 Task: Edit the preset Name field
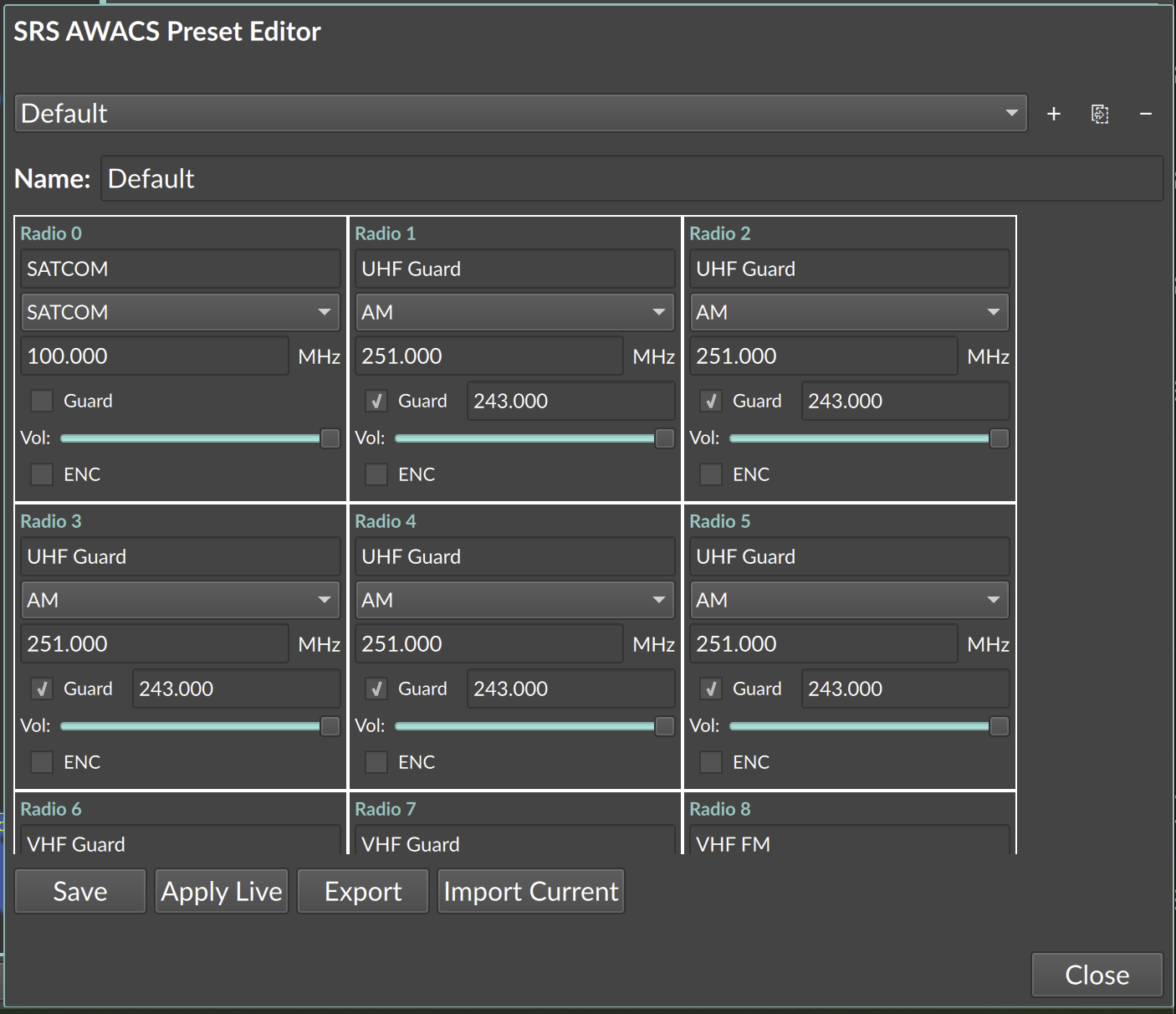pos(632,178)
